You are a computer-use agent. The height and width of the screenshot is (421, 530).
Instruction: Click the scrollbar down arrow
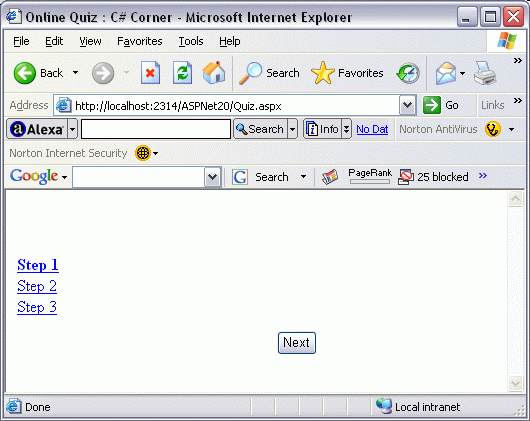[515, 383]
